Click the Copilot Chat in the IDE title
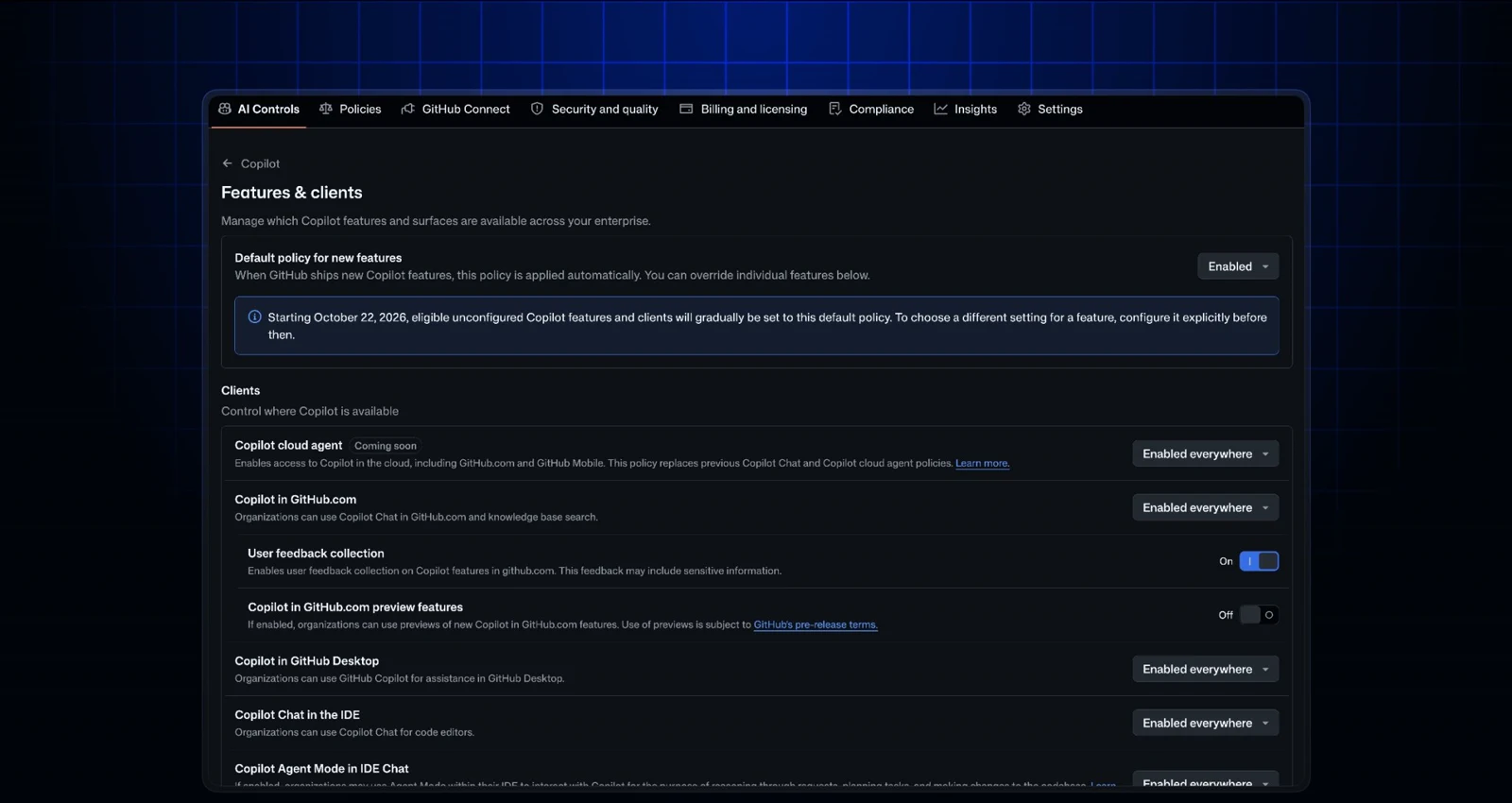The image size is (1512, 803). pyautogui.click(x=297, y=715)
